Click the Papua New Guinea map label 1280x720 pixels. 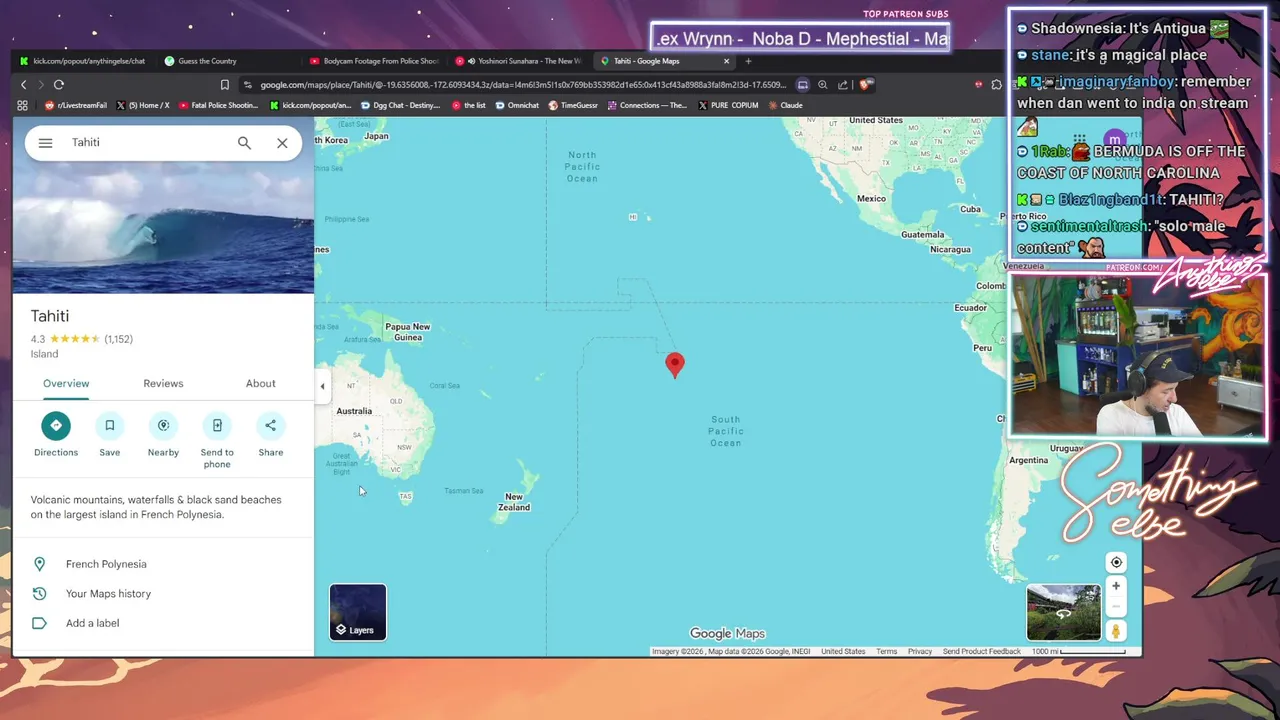(x=408, y=332)
